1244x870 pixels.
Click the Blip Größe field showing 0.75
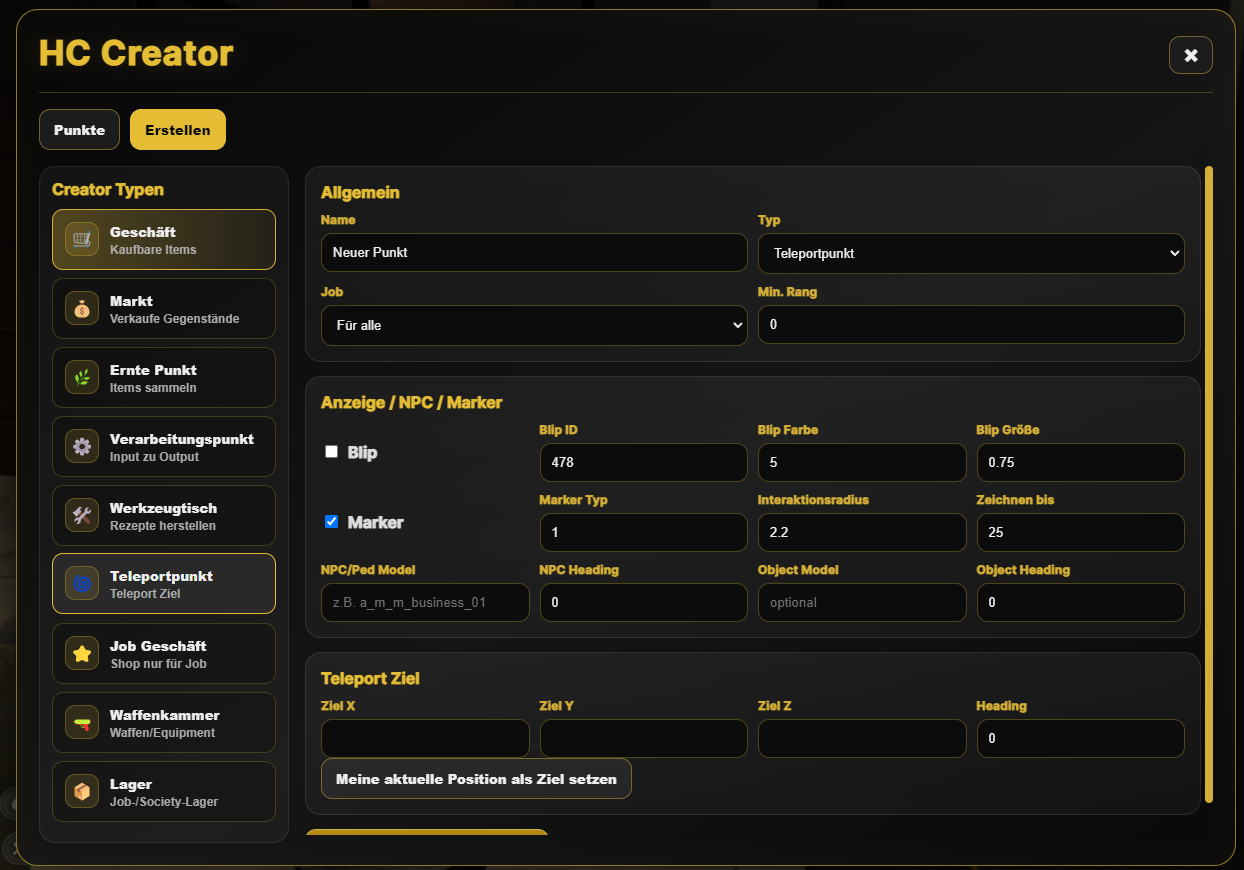(x=1081, y=463)
